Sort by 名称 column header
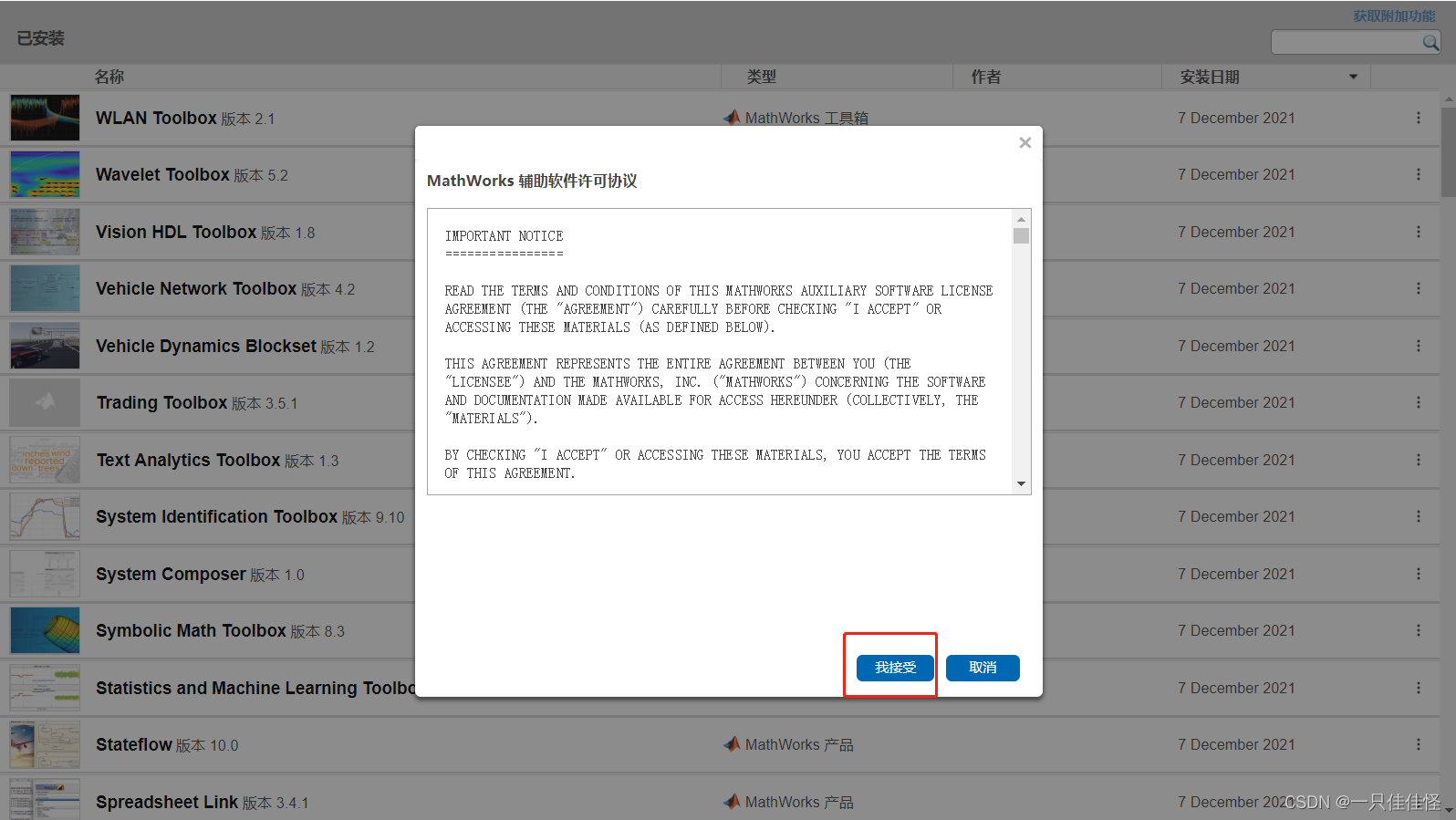The image size is (1456, 820). (x=109, y=77)
